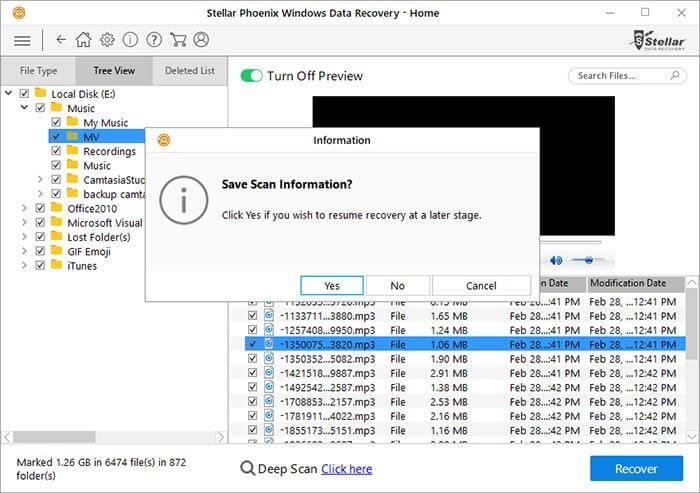Uncheck the My Music folder checkbox

coord(56,122)
